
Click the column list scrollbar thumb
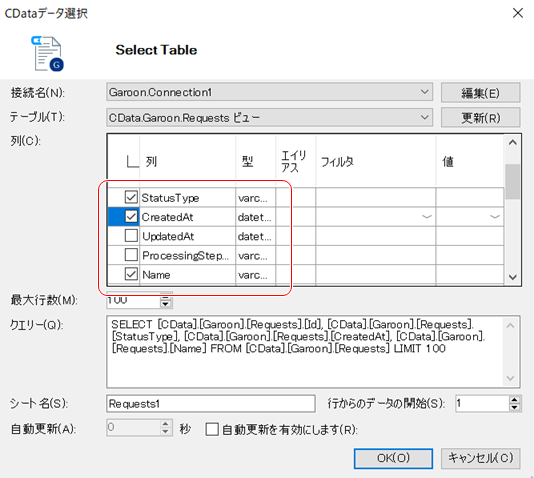(513, 181)
